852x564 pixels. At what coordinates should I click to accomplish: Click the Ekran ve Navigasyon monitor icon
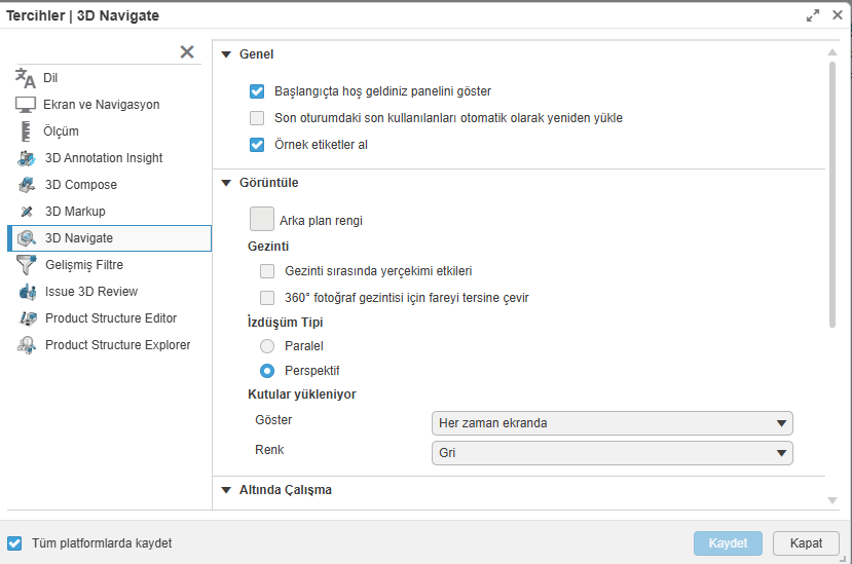26,105
